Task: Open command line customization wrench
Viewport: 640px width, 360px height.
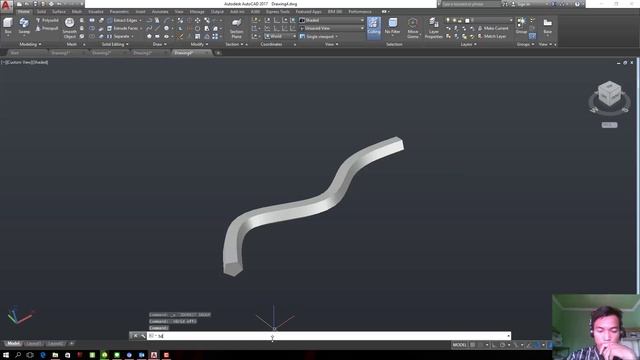Action: pos(142,336)
